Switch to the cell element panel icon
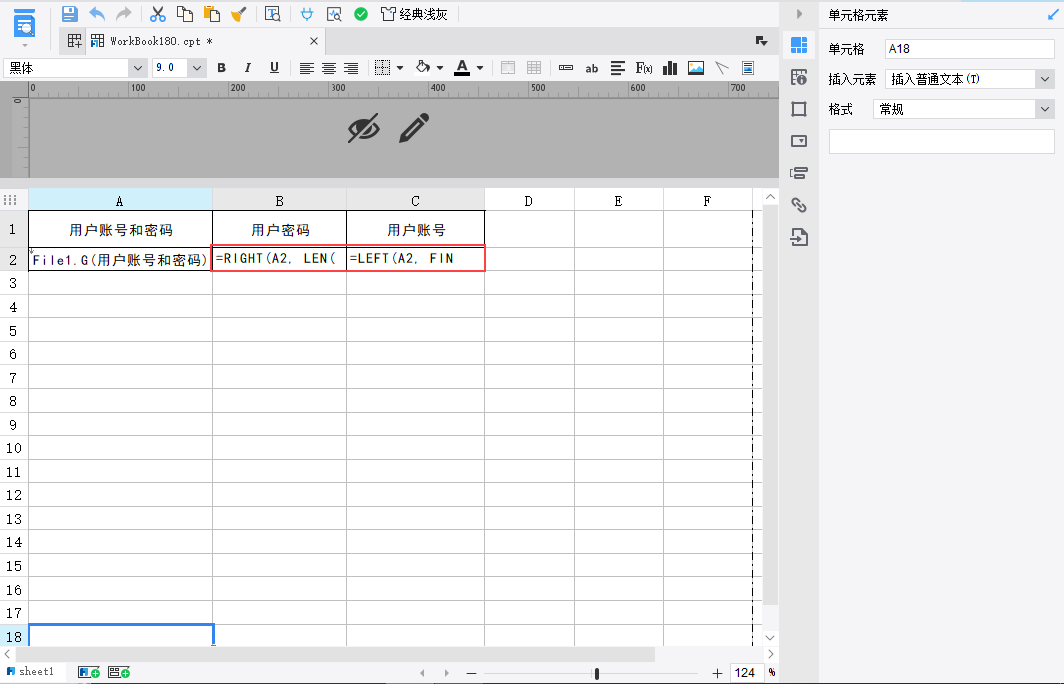Image resolution: width=1064 pixels, height=684 pixels. 799,45
